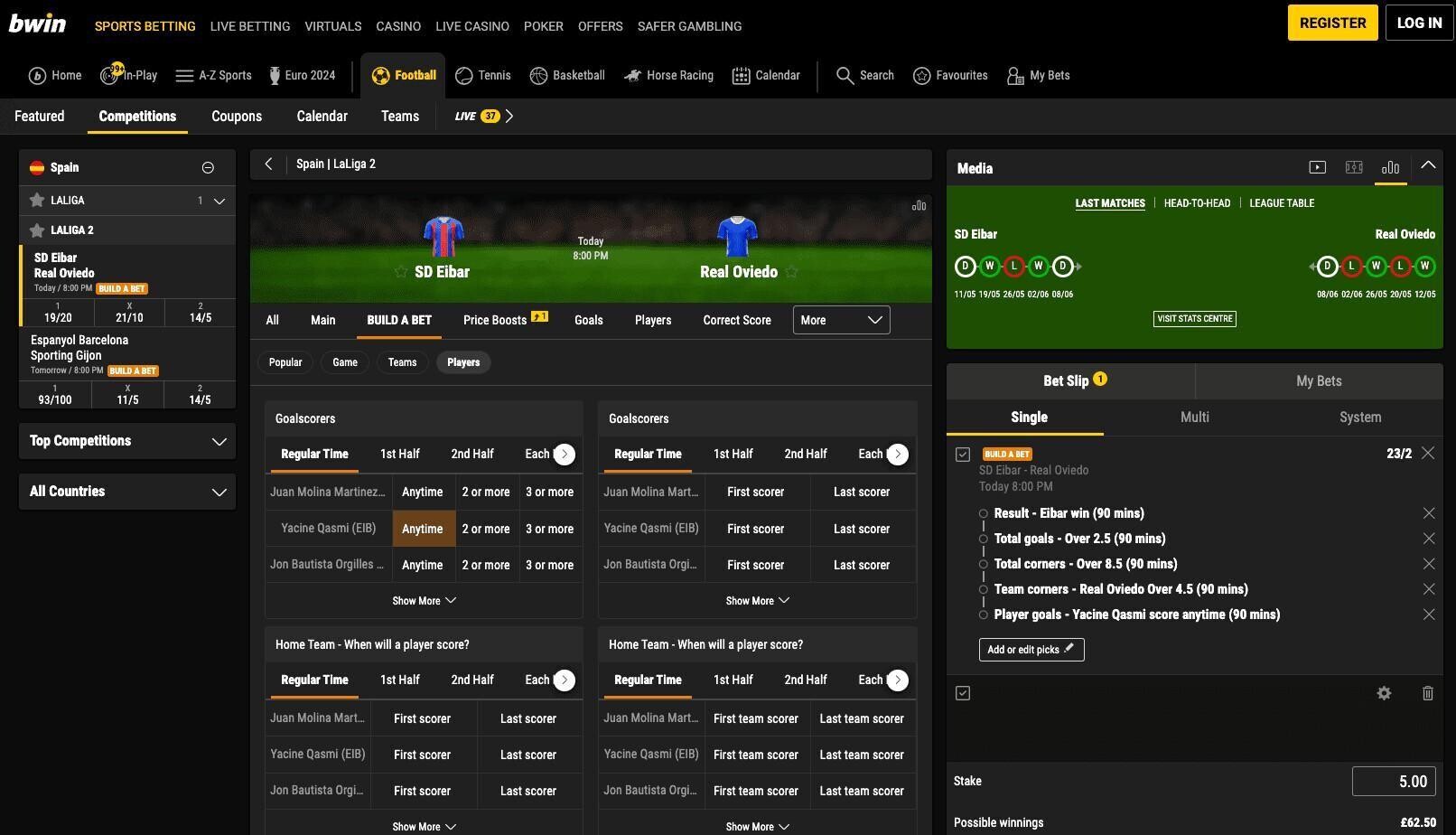Expand live events arrow next to LIVE 37

(x=509, y=117)
